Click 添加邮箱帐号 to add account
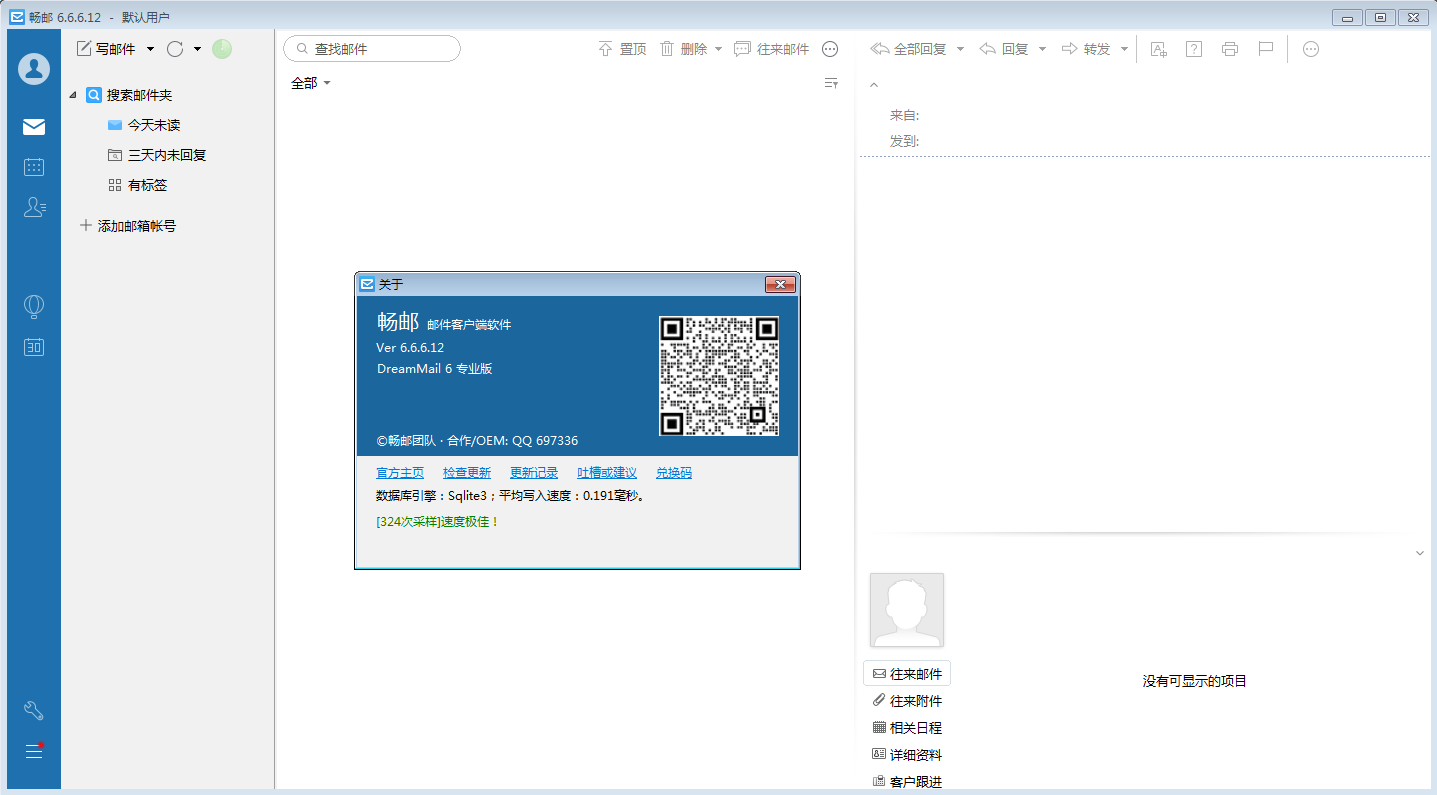The height and width of the screenshot is (795, 1437). (136, 226)
